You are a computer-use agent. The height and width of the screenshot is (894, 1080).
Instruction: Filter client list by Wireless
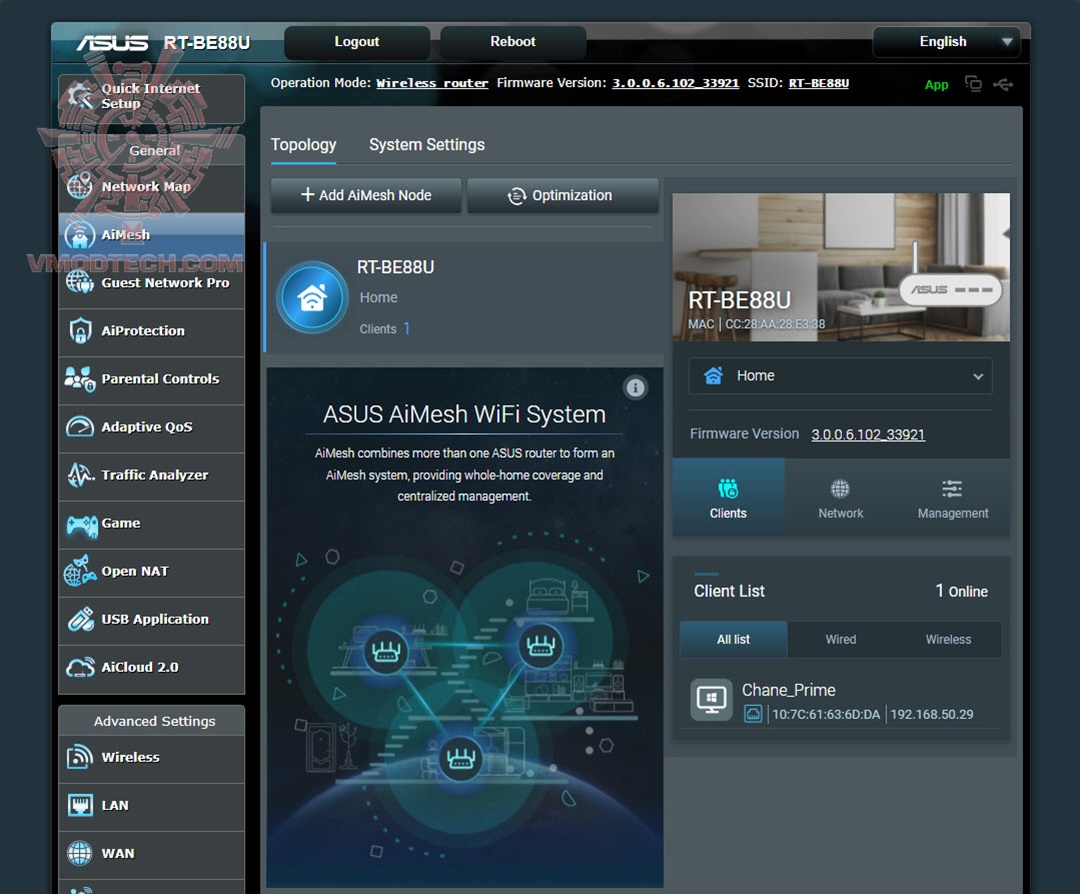[948, 639]
